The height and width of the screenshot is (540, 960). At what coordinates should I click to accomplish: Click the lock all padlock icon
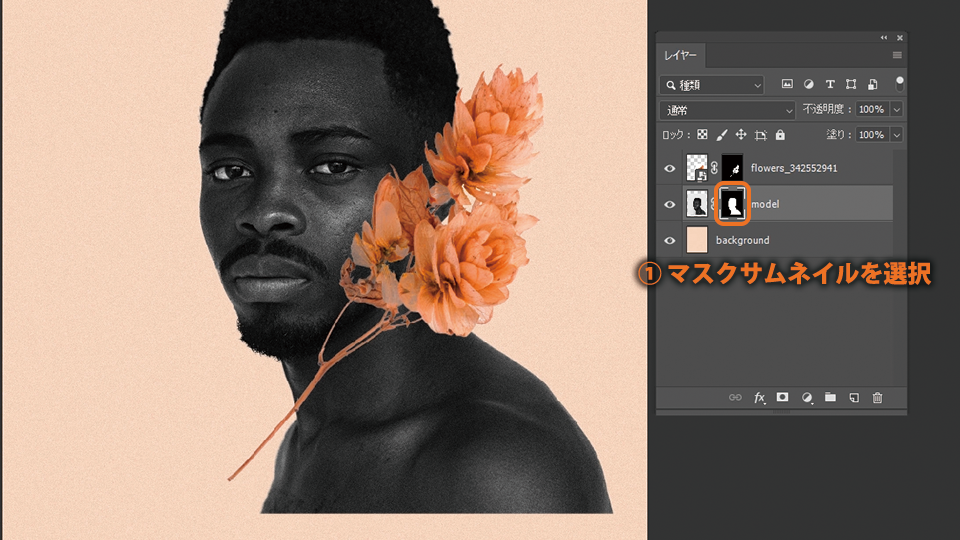(780, 135)
